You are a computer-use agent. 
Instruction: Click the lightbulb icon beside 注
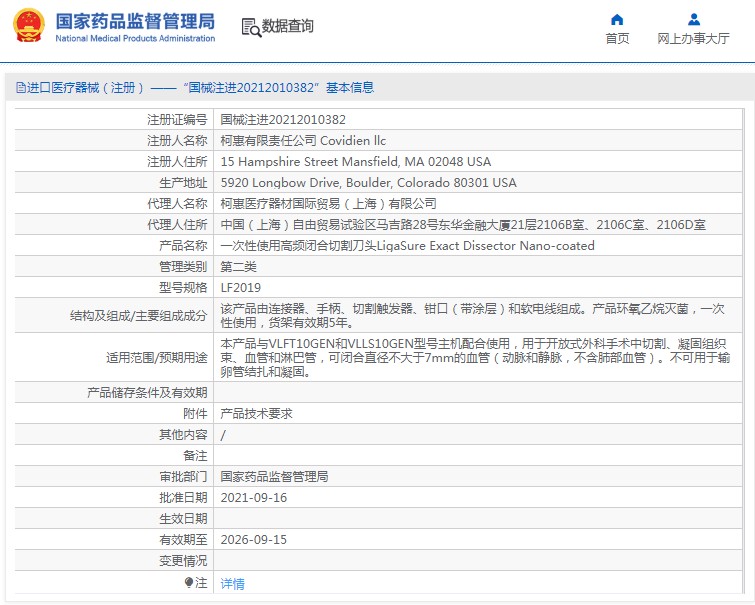(x=189, y=583)
